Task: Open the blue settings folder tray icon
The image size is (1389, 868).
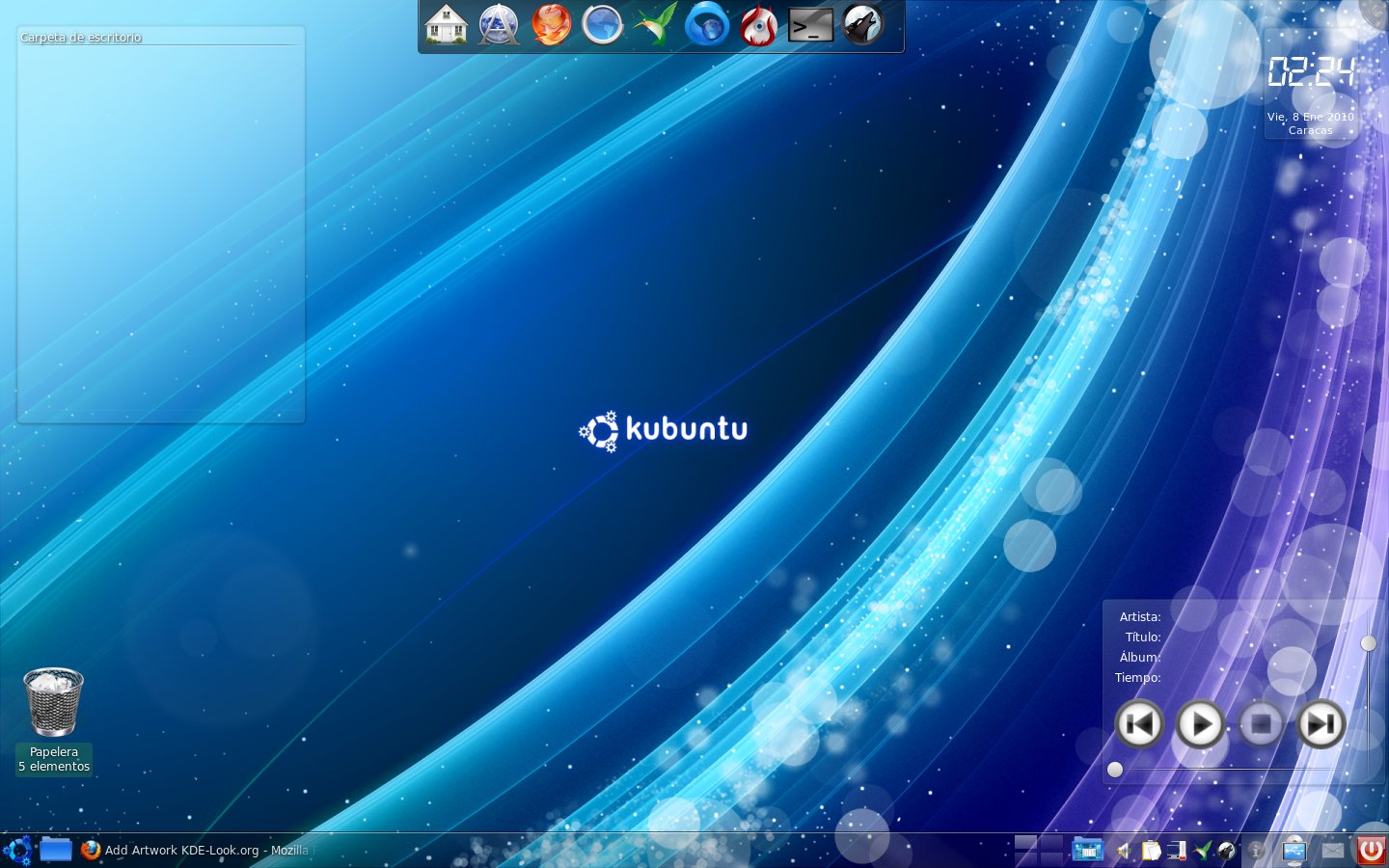Action: [1087, 850]
